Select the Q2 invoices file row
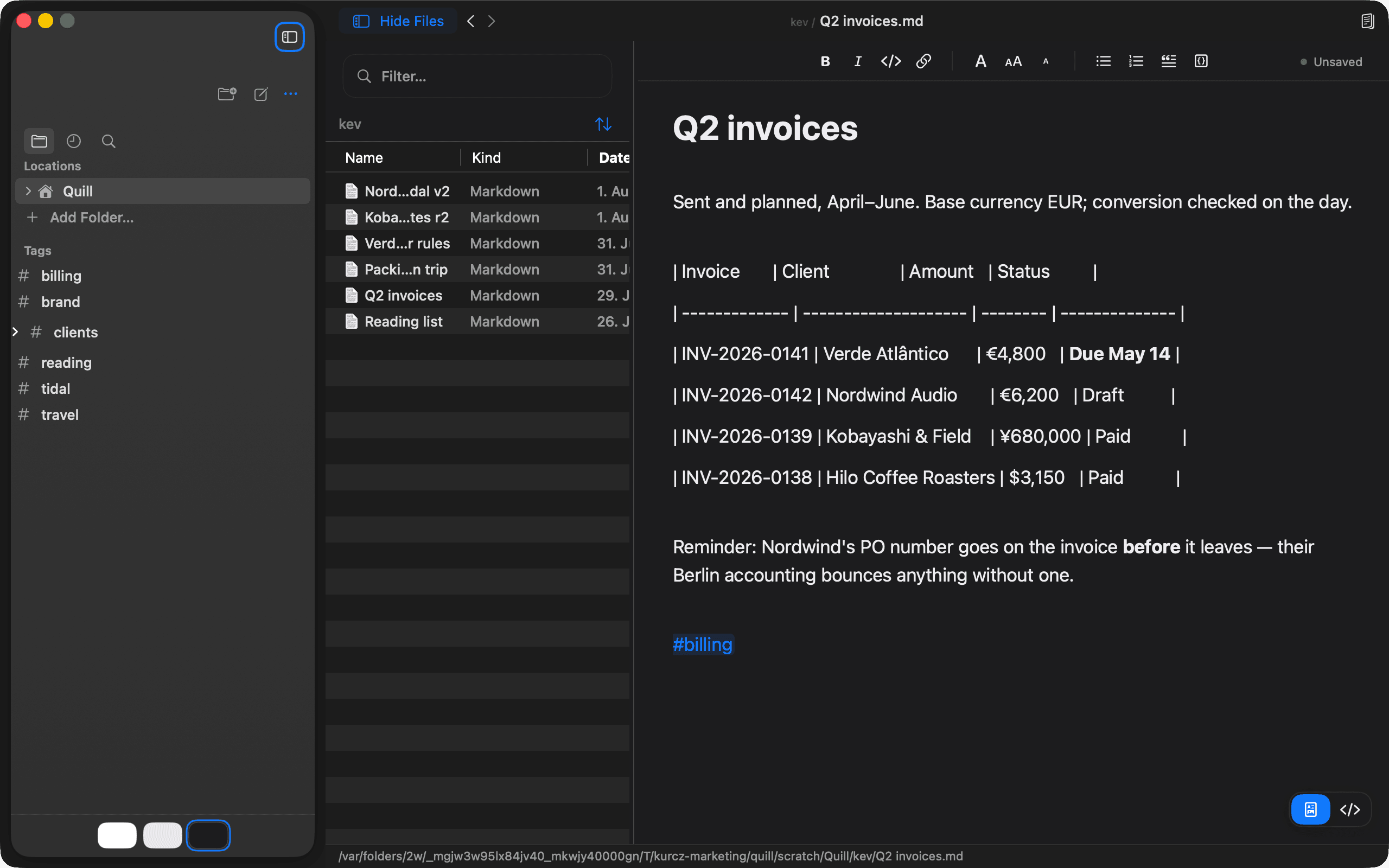1389x868 pixels. click(x=477, y=296)
